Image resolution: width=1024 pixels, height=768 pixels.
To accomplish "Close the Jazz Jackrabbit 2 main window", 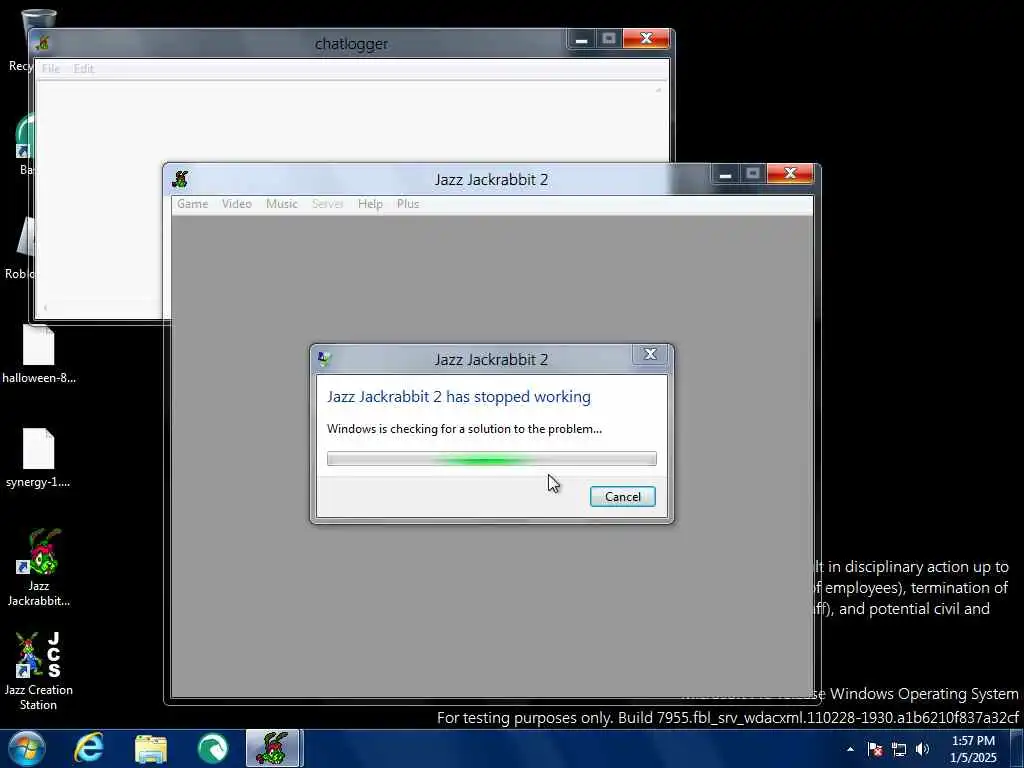I will point(790,174).
